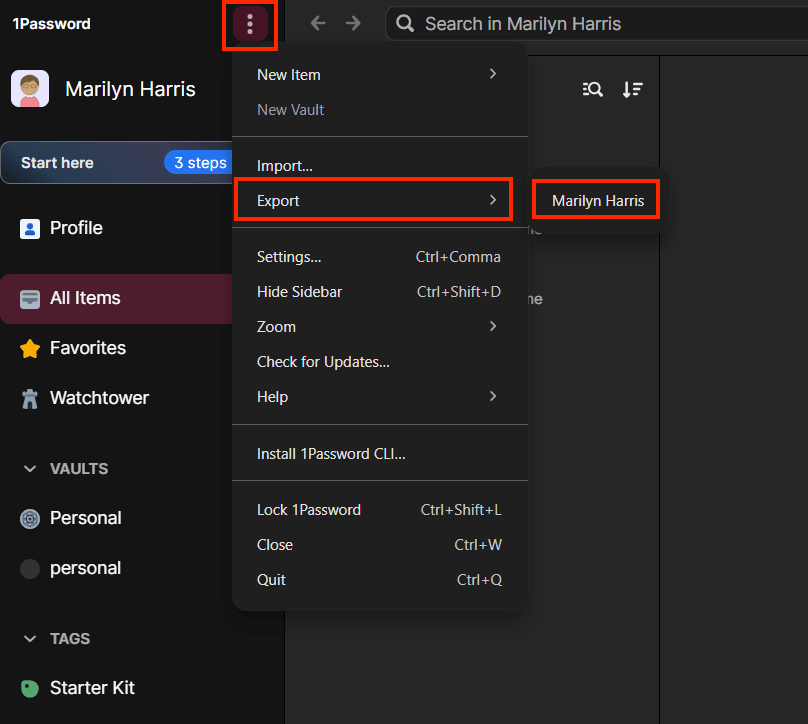Choose Install 1Password CLI... entry
Screen dimensions: 808x724
click(380, 453)
